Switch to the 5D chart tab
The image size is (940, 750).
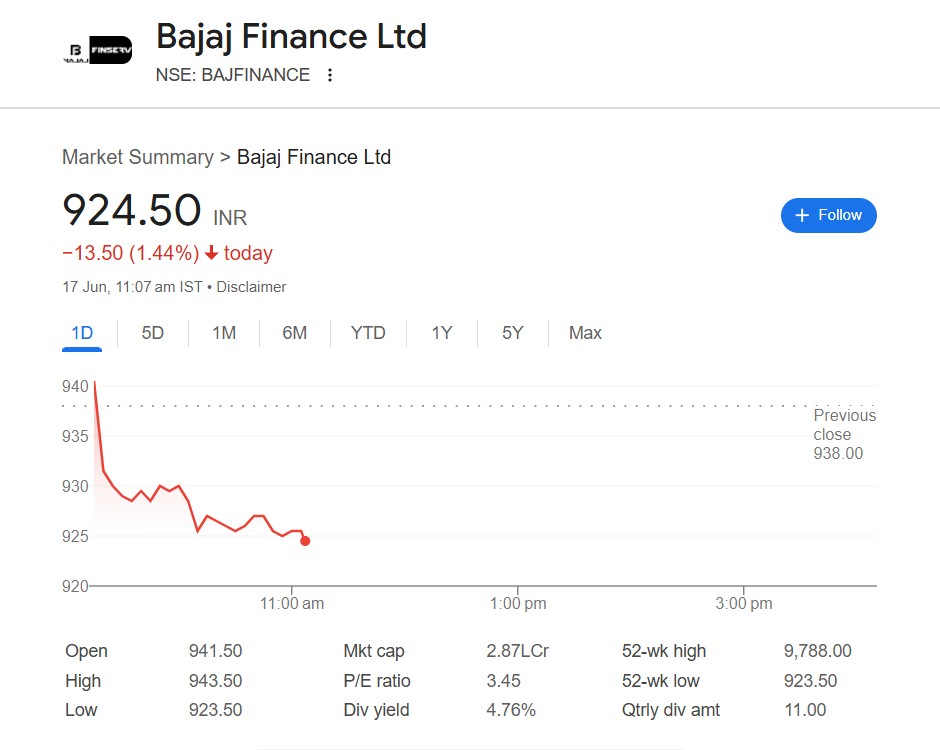click(152, 333)
